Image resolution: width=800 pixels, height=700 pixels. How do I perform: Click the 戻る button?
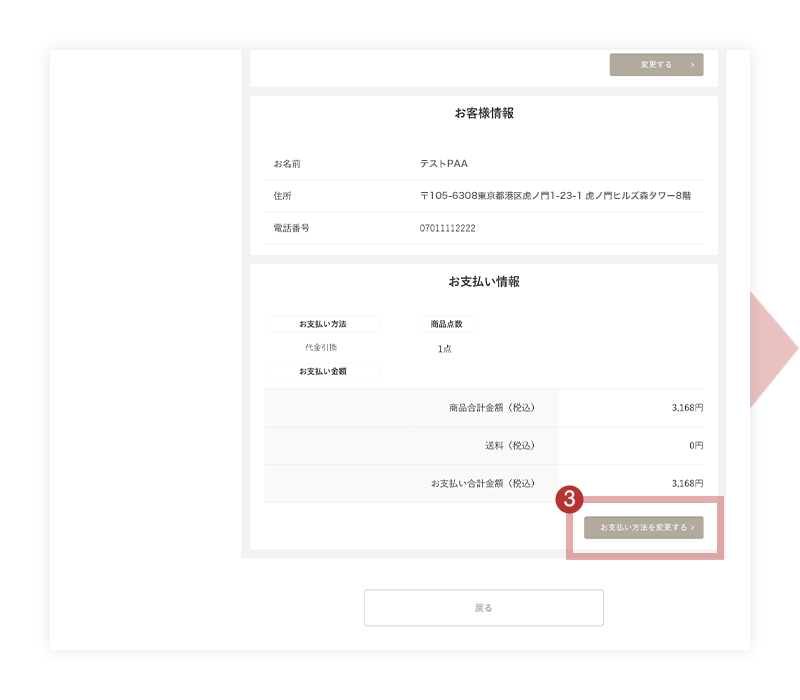tap(483, 608)
